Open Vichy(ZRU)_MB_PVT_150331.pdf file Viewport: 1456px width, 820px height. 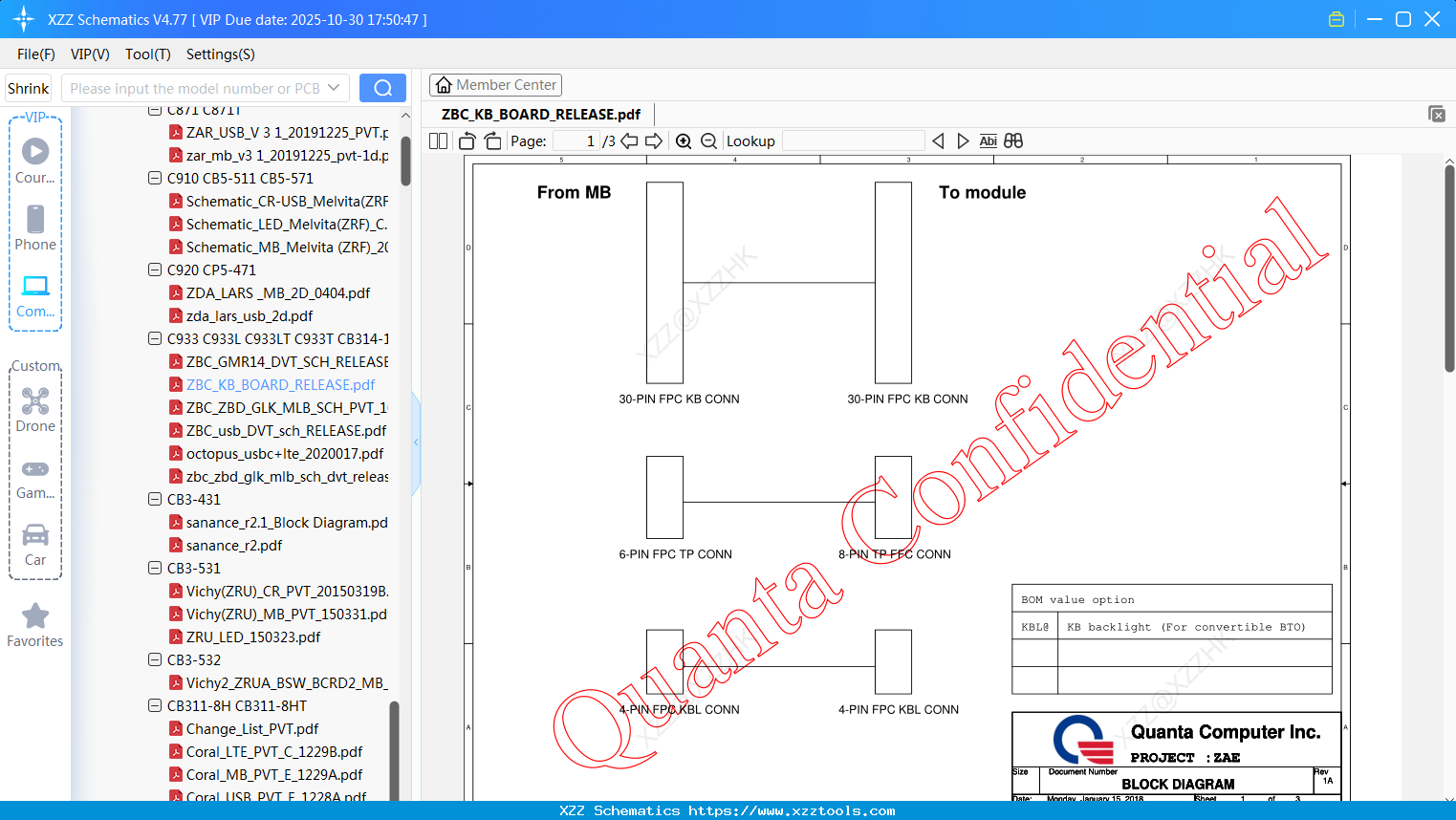(x=287, y=614)
